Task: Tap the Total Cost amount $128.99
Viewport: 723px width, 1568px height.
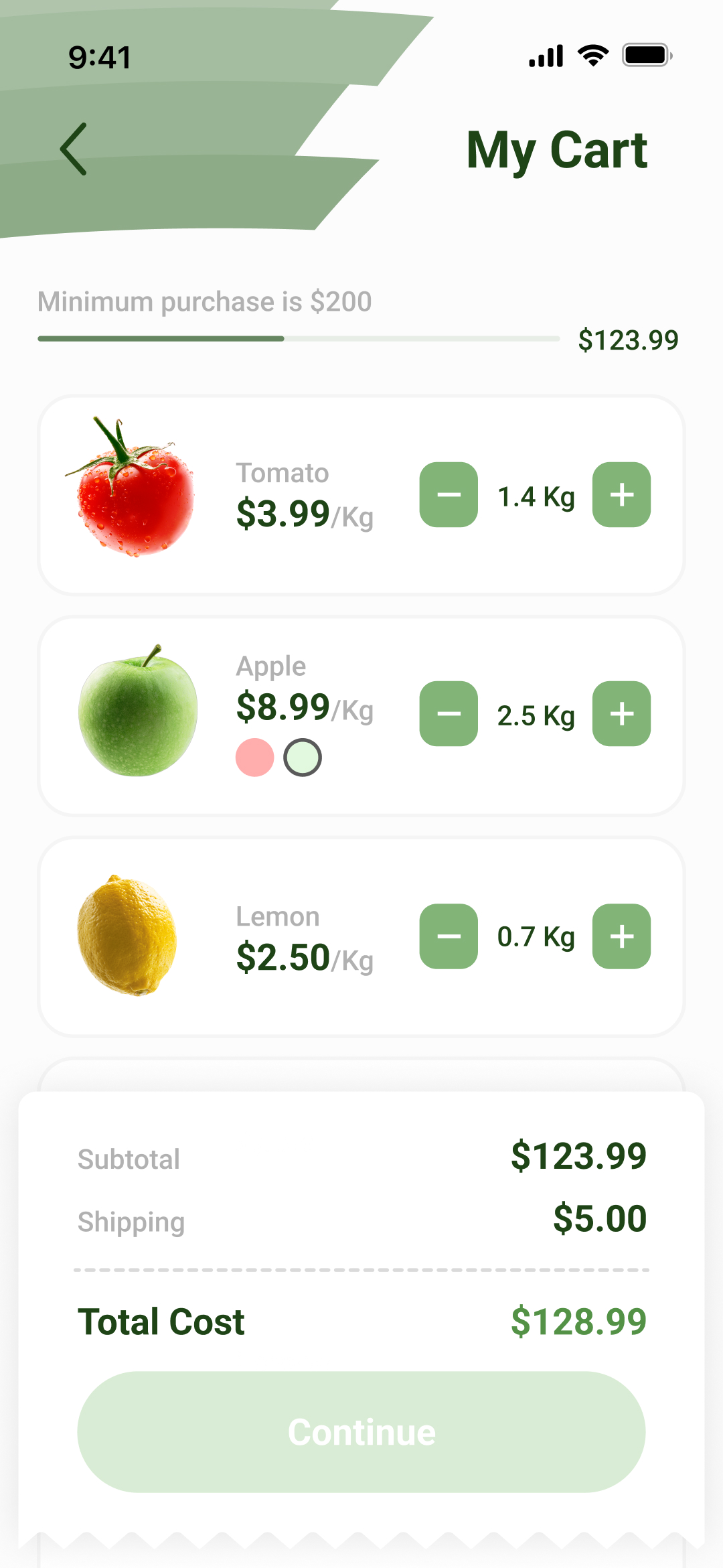Action: pos(578,1322)
